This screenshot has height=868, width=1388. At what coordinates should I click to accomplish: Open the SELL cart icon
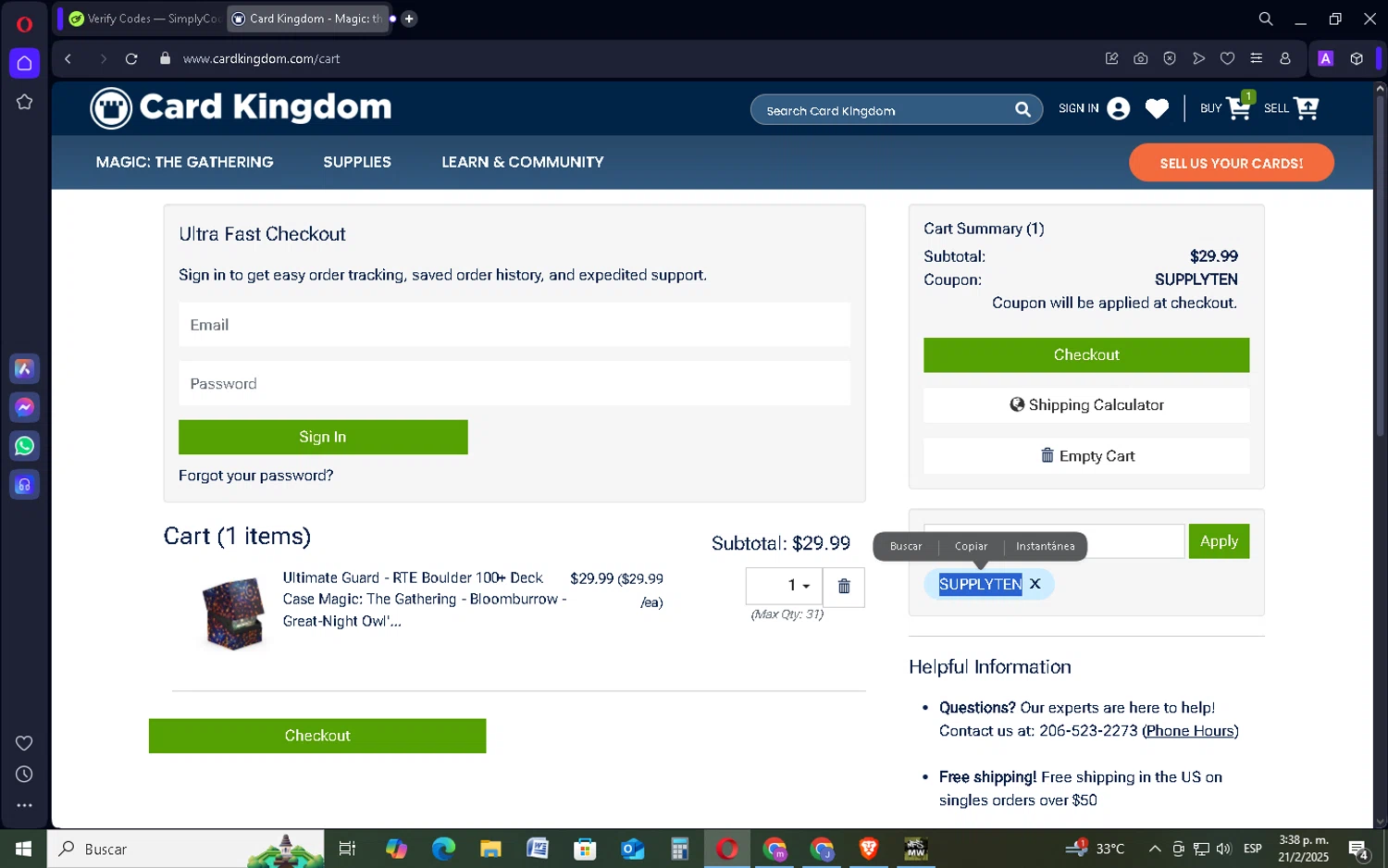pos(1307,108)
